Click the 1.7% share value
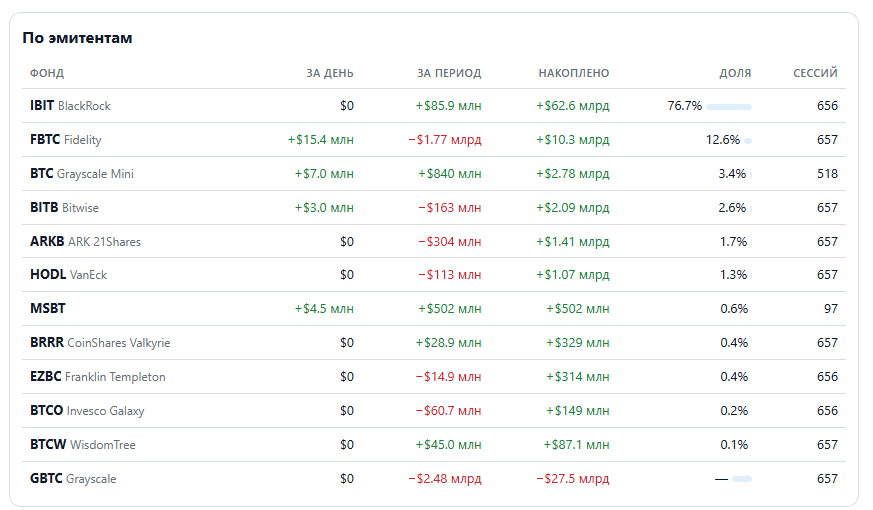Viewport: 873px width, 510px height. [x=733, y=242]
